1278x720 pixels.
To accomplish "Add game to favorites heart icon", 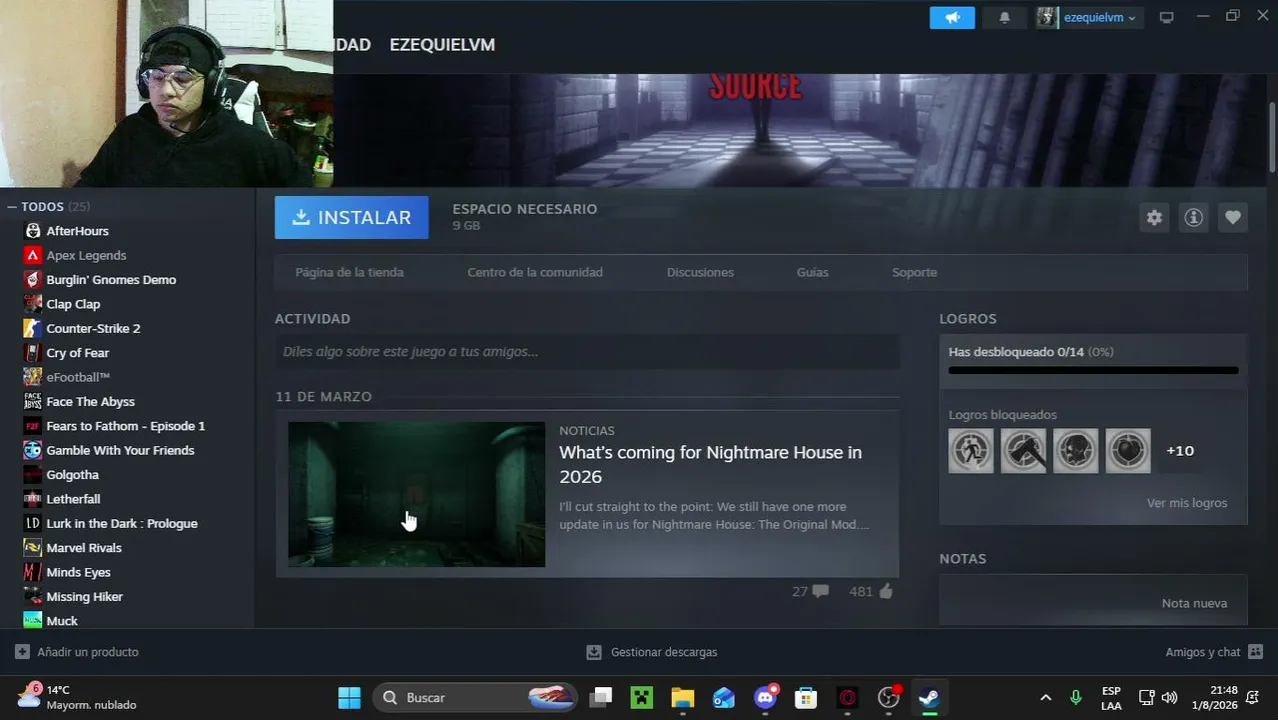I will (1232, 217).
